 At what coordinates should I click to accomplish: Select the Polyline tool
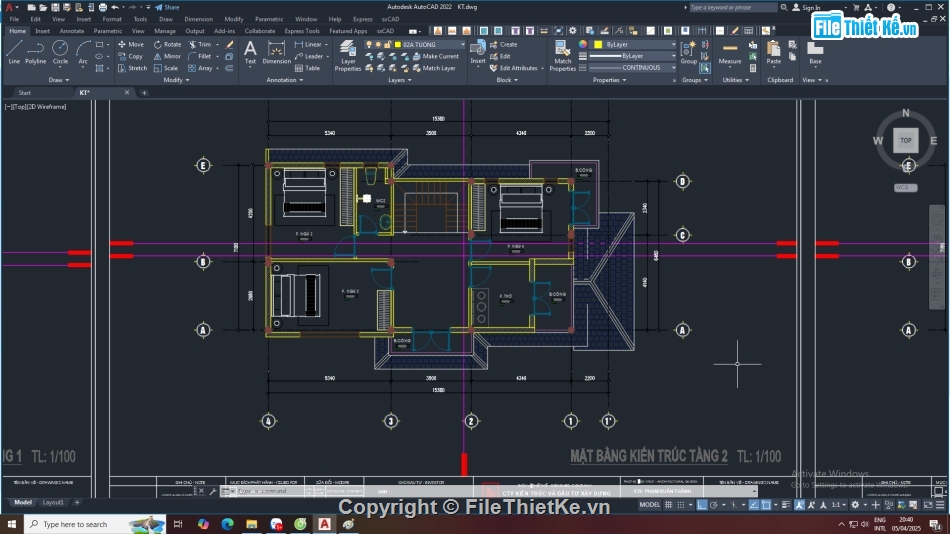[36, 52]
